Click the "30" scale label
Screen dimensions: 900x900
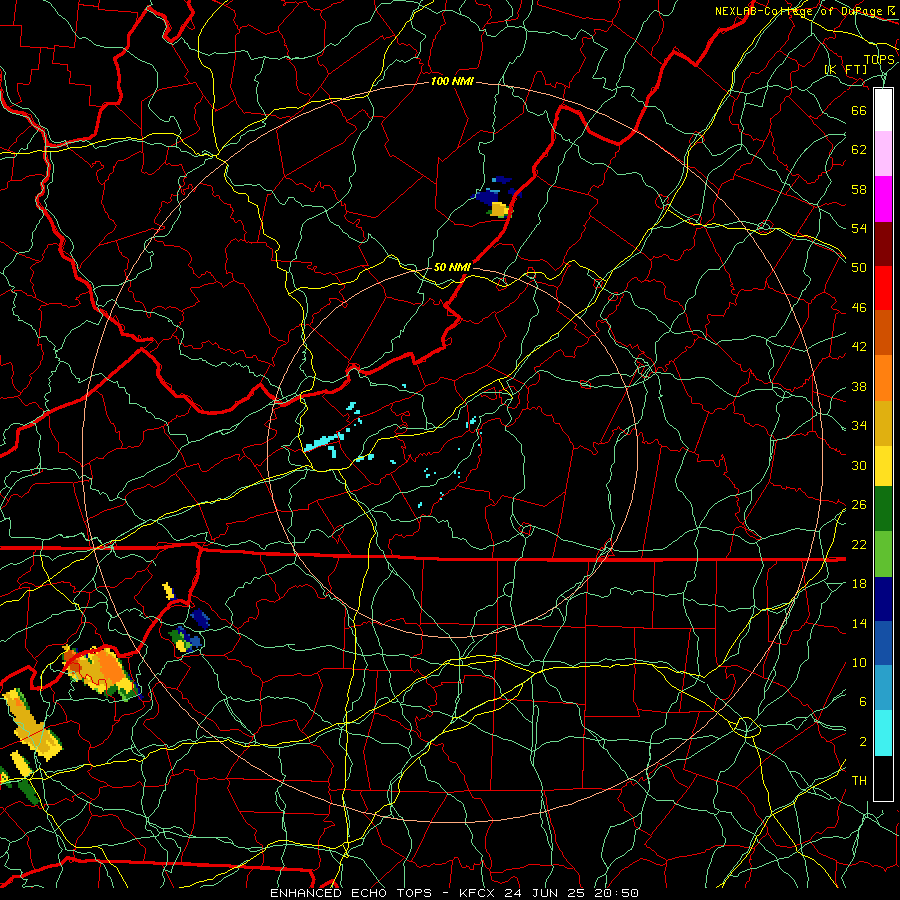(859, 465)
